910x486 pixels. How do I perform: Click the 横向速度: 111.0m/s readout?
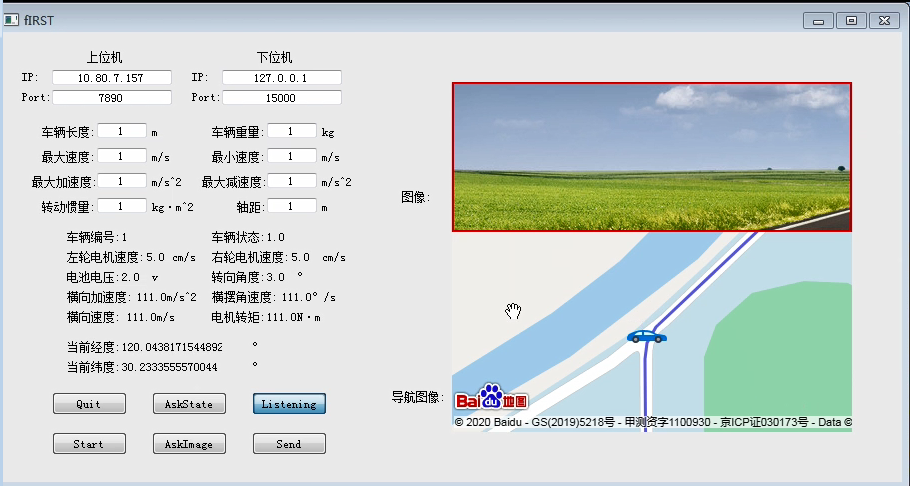click(x=121, y=317)
